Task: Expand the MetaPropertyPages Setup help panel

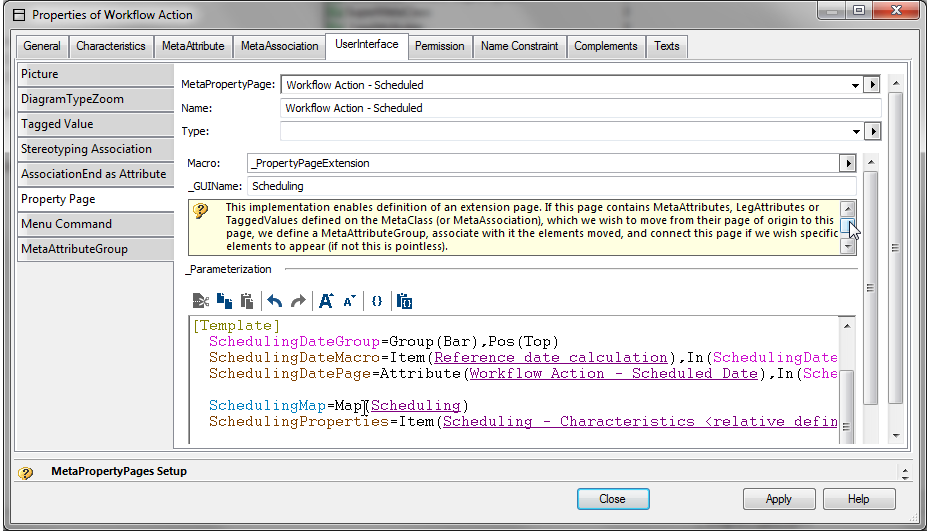Action: coord(905,472)
